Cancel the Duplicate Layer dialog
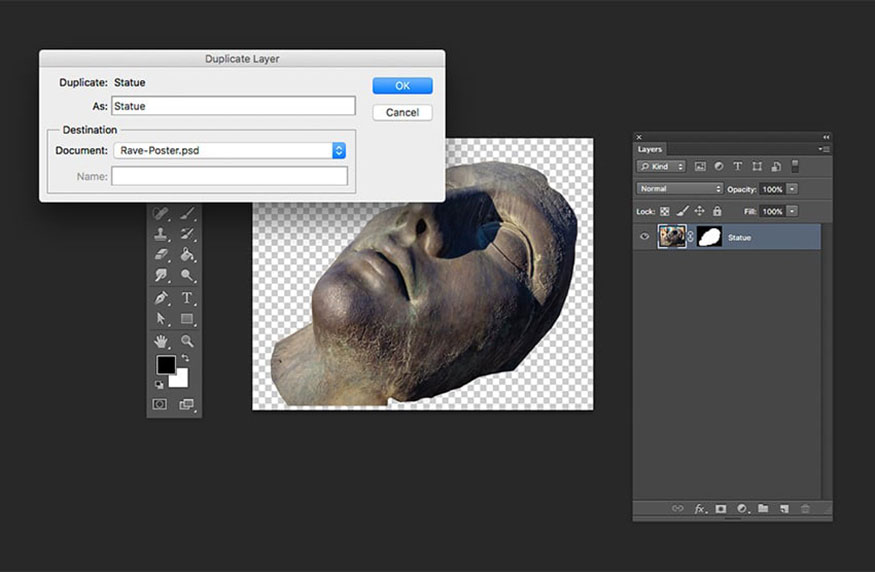The height and width of the screenshot is (572, 875). tap(402, 112)
